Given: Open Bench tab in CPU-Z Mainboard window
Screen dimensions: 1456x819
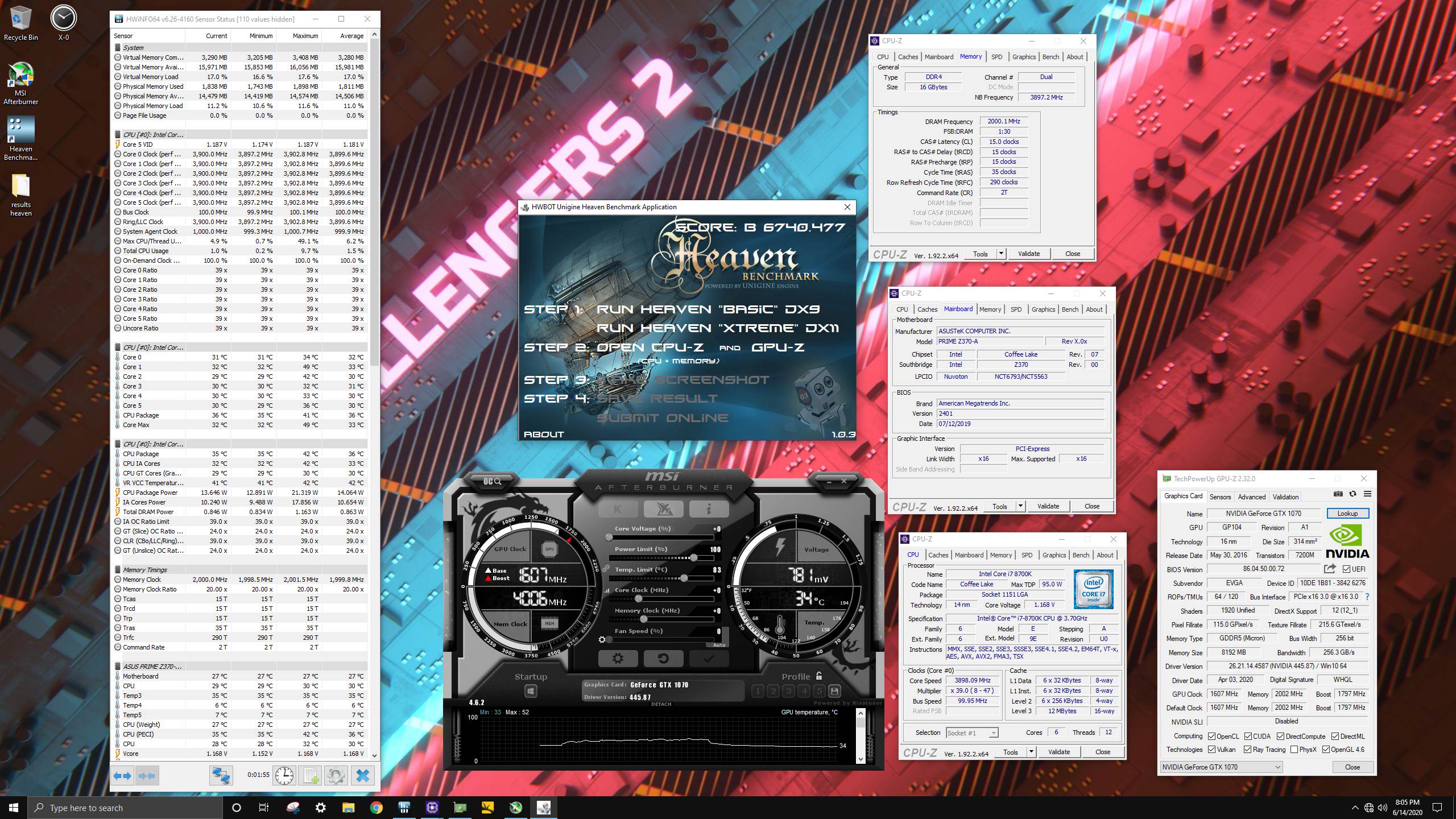Looking at the screenshot, I should point(1070,309).
